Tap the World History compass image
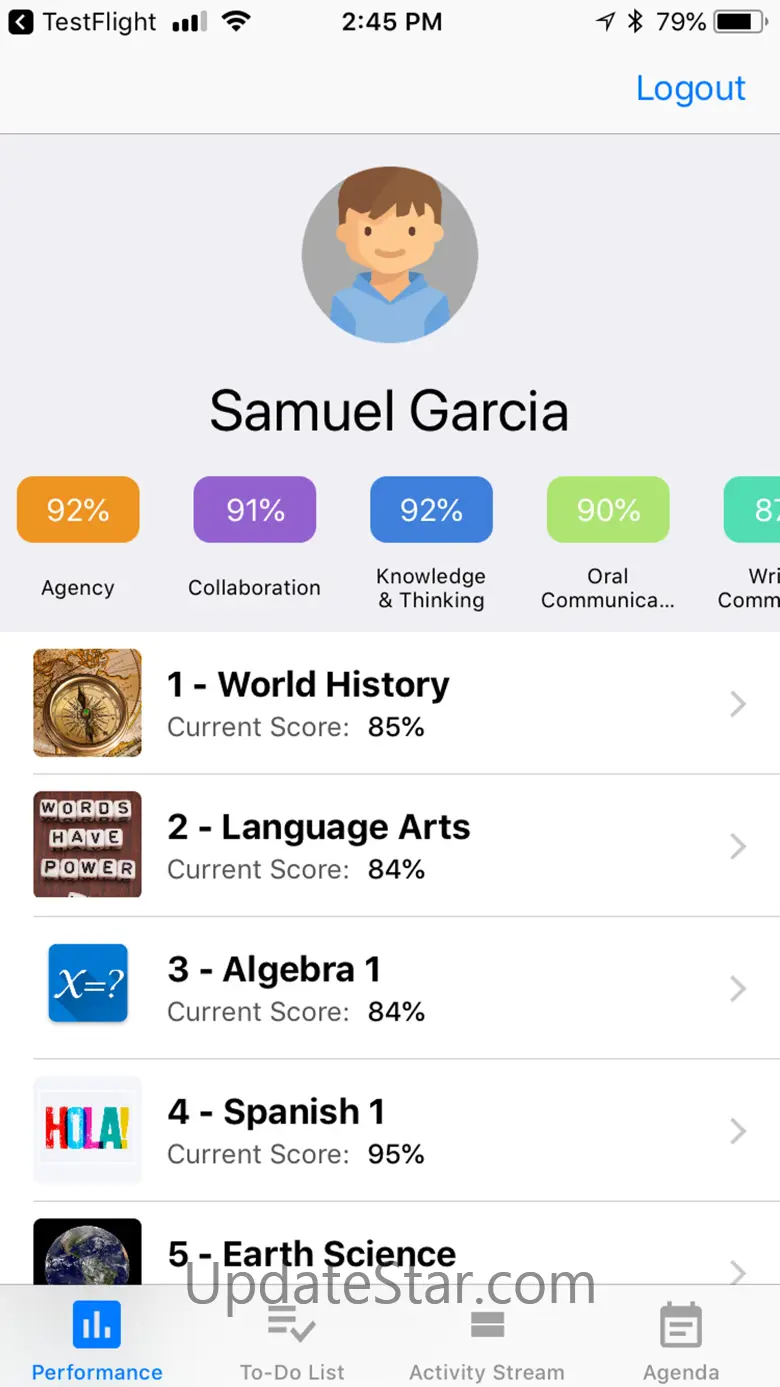The image size is (780, 1387). [88, 703]
